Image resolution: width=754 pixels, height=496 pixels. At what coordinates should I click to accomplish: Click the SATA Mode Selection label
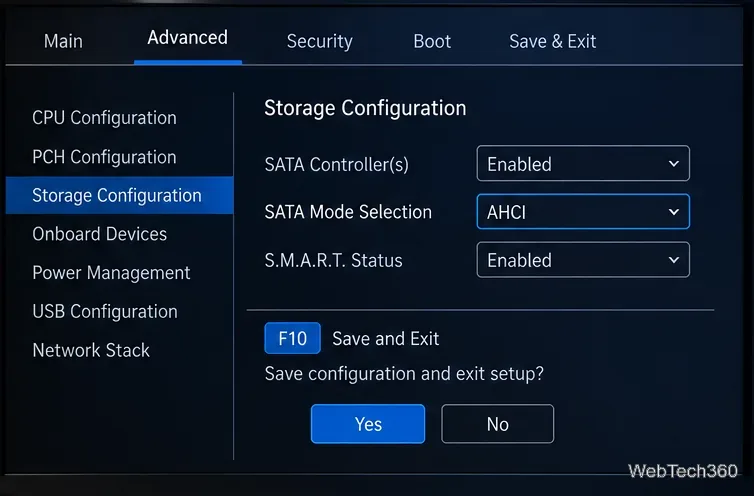348,212
